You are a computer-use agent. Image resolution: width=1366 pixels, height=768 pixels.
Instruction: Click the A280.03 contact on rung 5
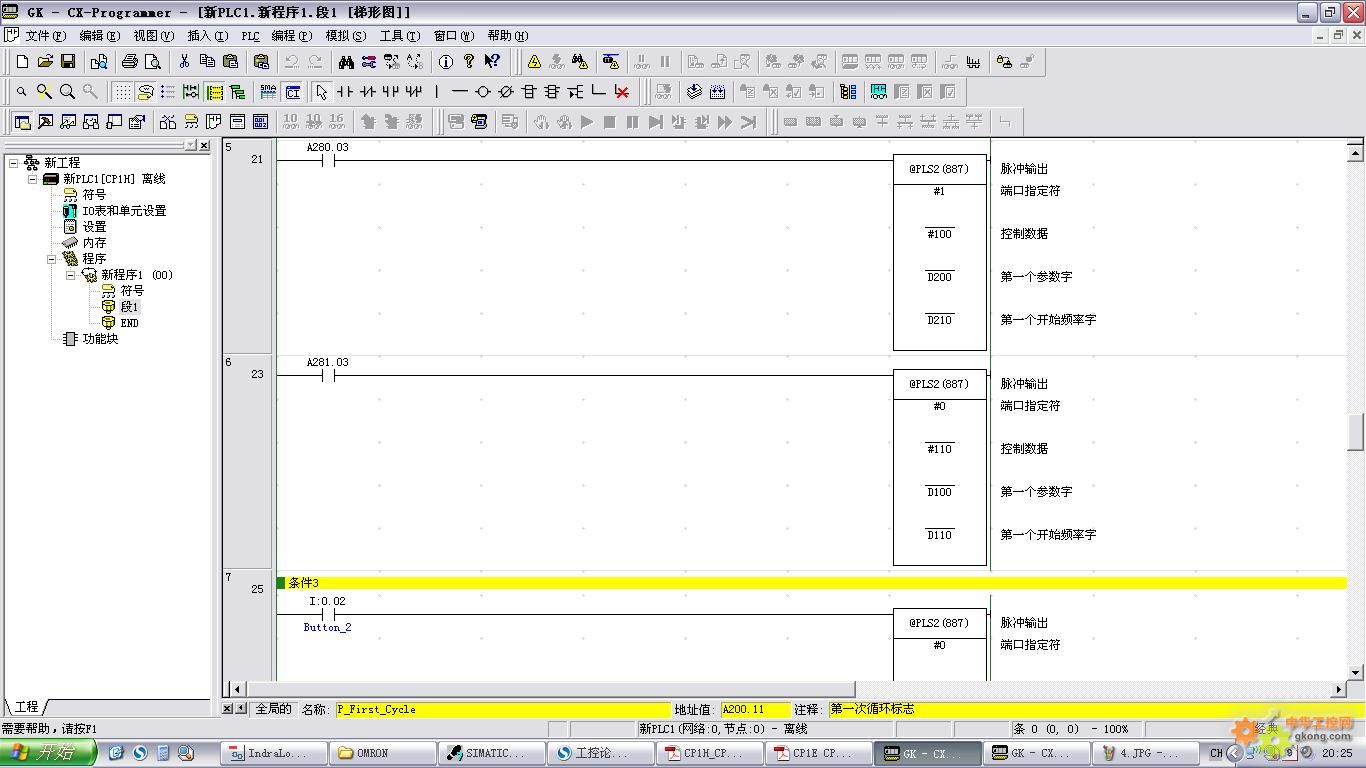pyautogui.click(x=328, y=160)
